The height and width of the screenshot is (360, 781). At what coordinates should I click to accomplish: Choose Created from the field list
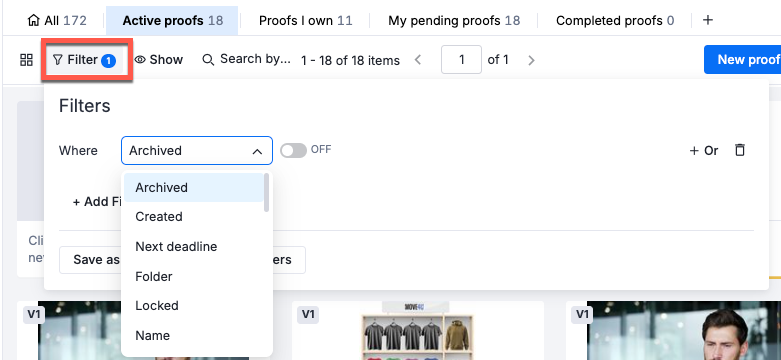194,217
